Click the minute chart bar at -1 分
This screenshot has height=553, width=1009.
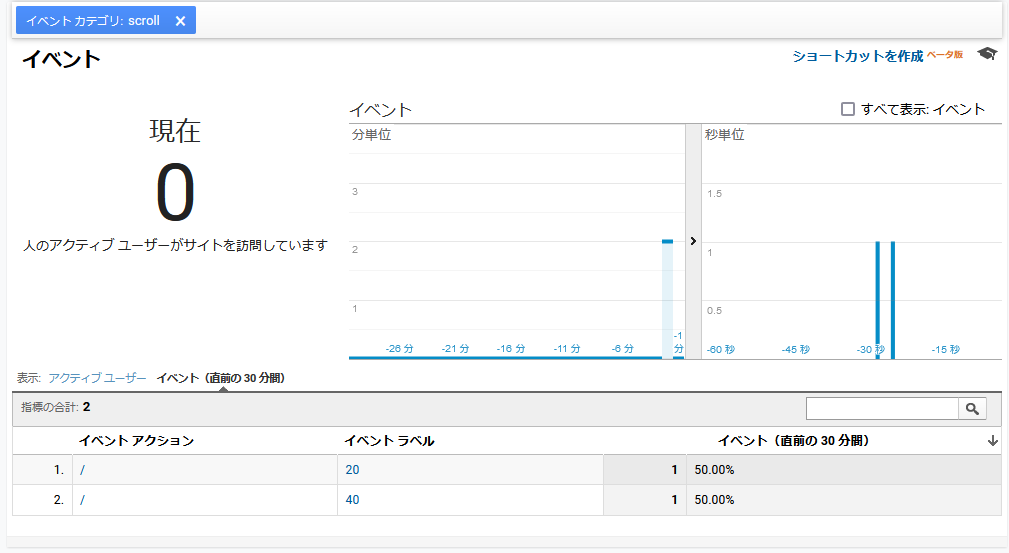click(667, 299)
